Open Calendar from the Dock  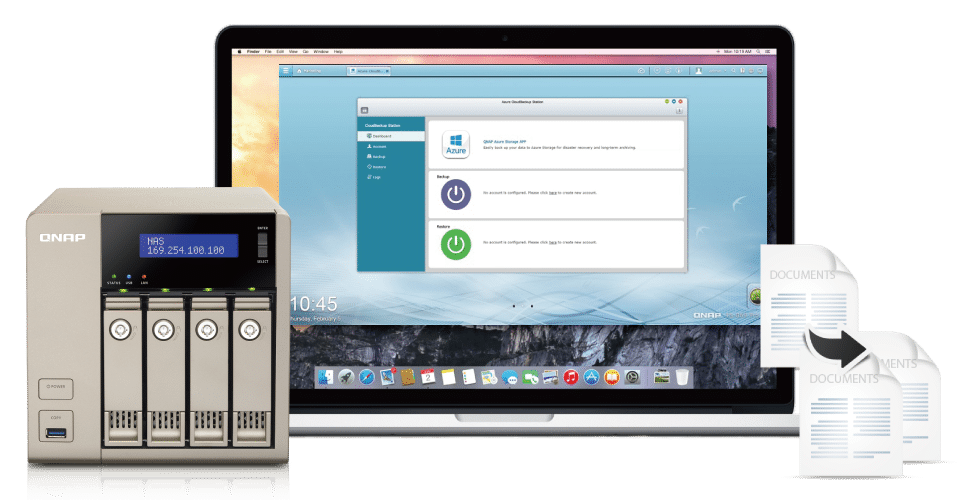coord(428,376)
